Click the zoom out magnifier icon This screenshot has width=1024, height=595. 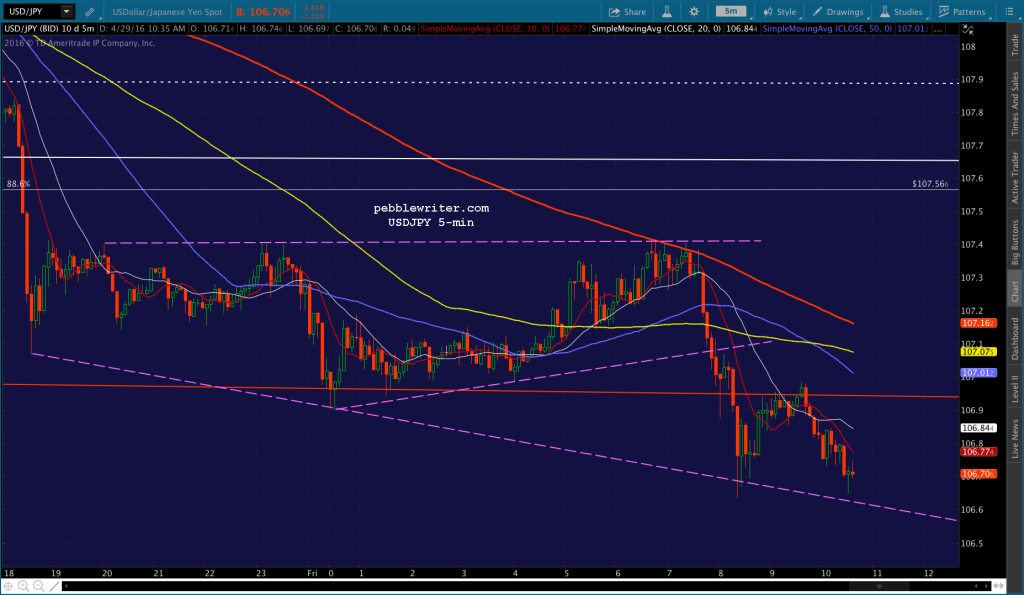(x=39, y=586)
